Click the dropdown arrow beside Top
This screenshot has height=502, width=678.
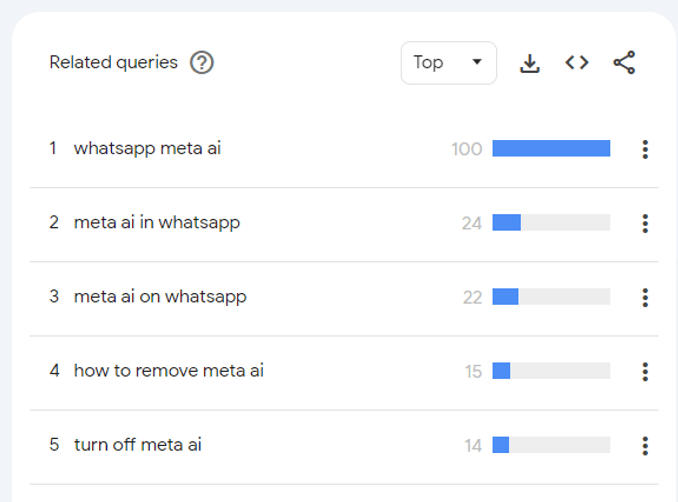click(477, 62)
